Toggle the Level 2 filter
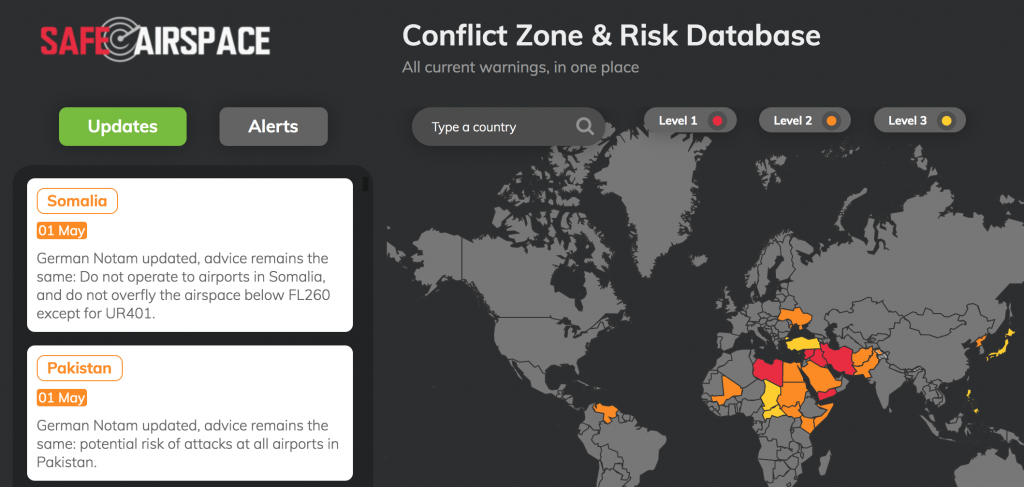 [x=802, y=121]
